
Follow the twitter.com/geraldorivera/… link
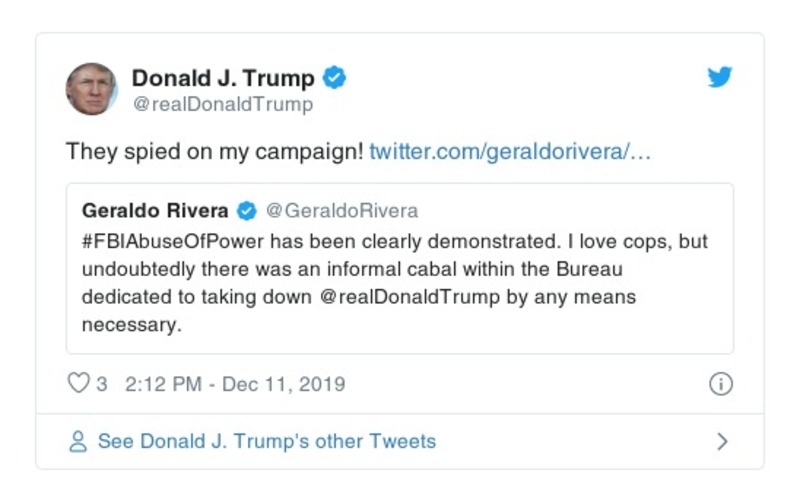tap(510, 152)
